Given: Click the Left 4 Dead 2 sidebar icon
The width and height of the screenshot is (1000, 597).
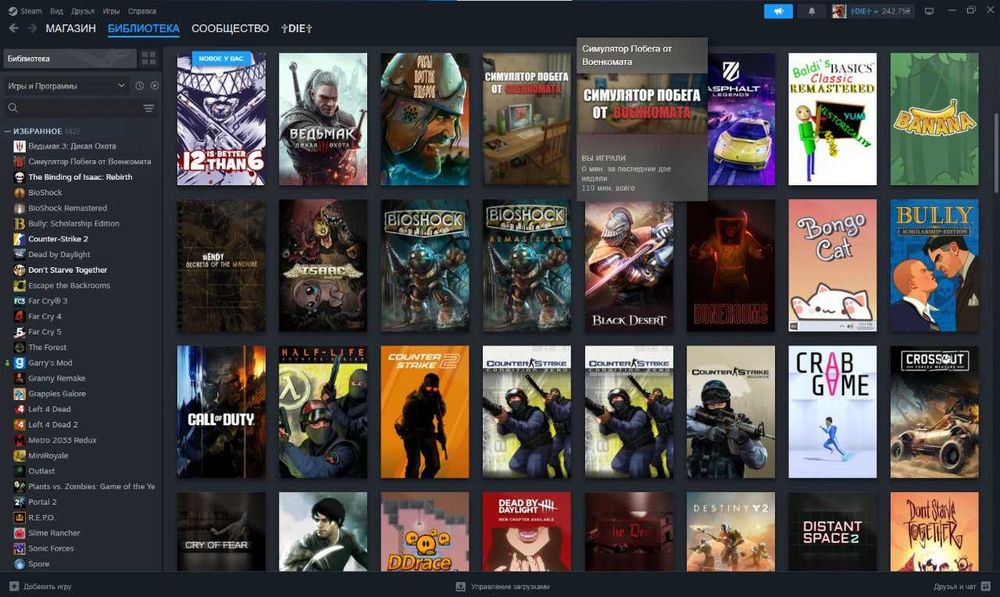Looking at the screenshot, I should [x=19, y=425].
